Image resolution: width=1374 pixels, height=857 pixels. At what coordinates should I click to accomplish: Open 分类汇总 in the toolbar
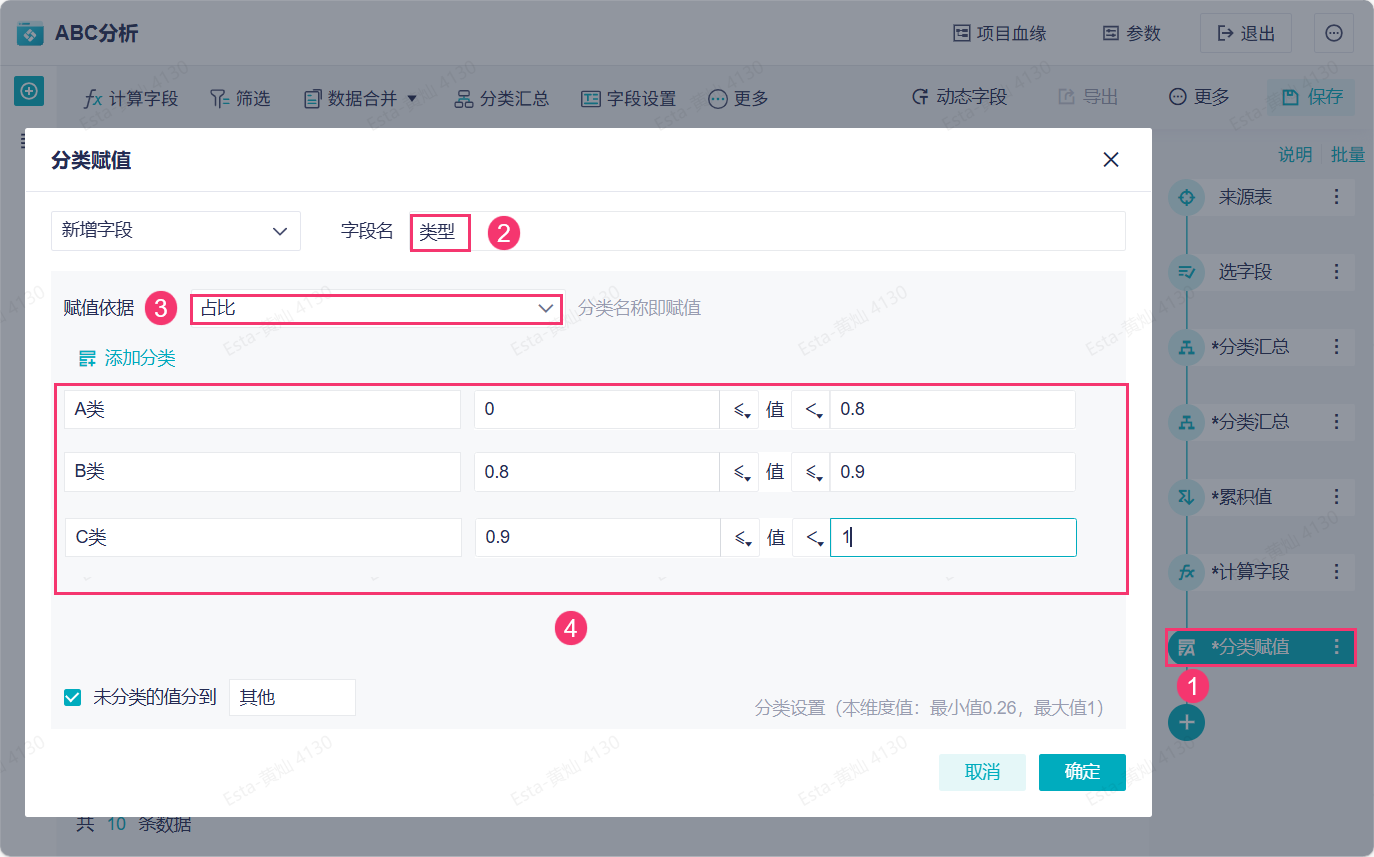[x=501, y=98]
